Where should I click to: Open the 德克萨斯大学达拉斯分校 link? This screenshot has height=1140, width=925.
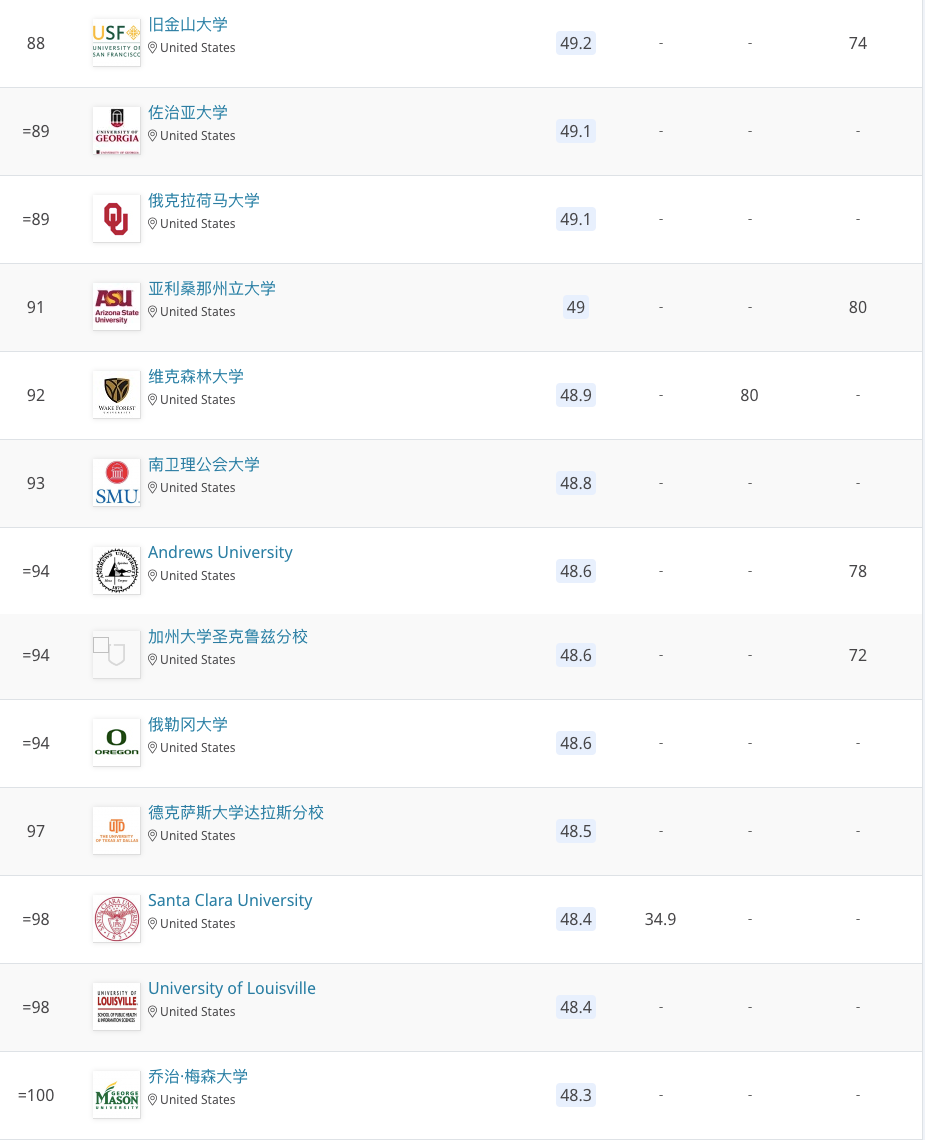pyautogui.click(x=236, y=813)
